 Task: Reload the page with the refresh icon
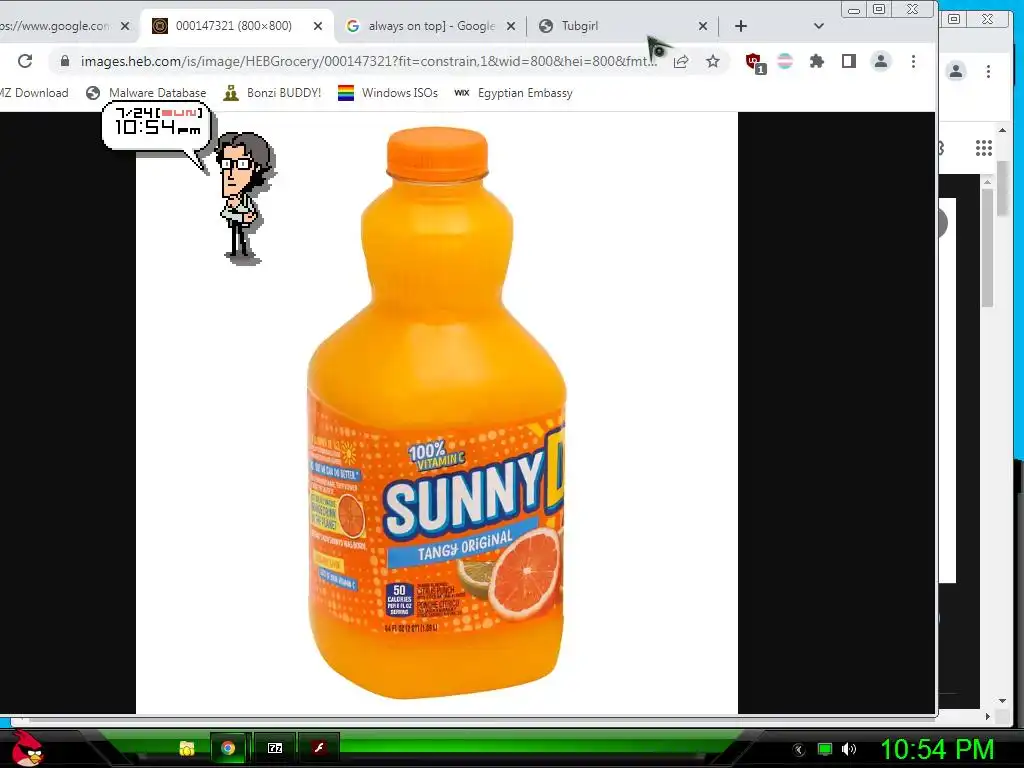[x=25, y=61]
